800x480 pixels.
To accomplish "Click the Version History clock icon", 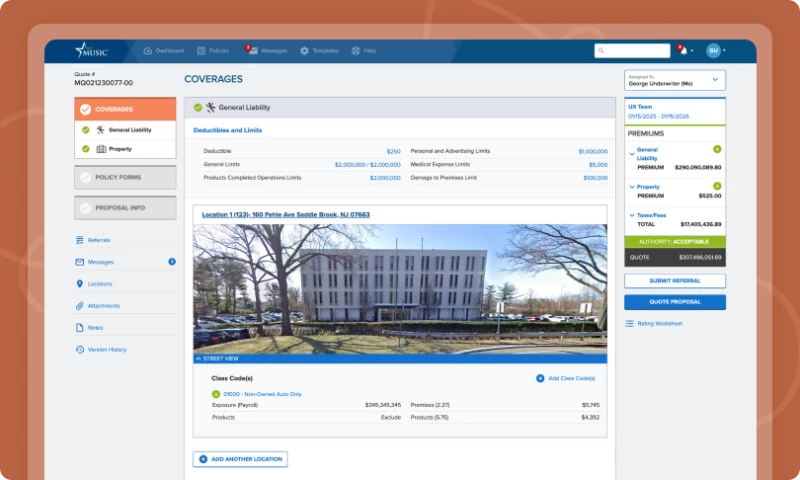I will point(80,350).
